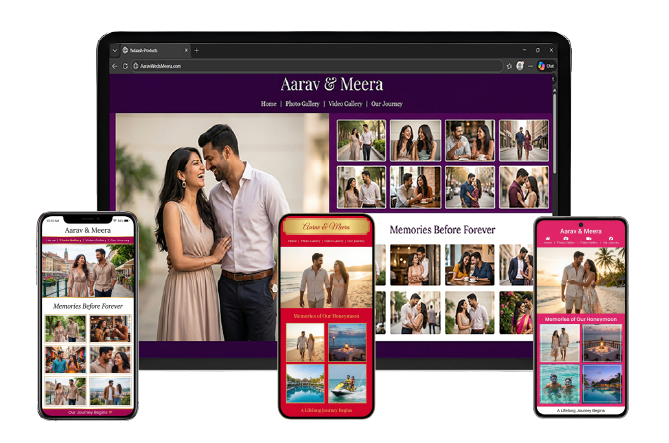Tap gold Aarav & Meera banner on red phone
This screenshot has width=669, height=443.
pos(326,226)
